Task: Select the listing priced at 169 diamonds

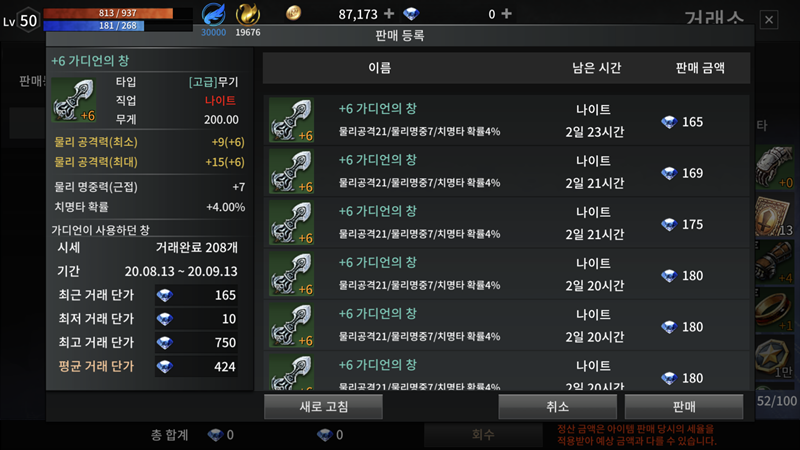Action: 507,172
